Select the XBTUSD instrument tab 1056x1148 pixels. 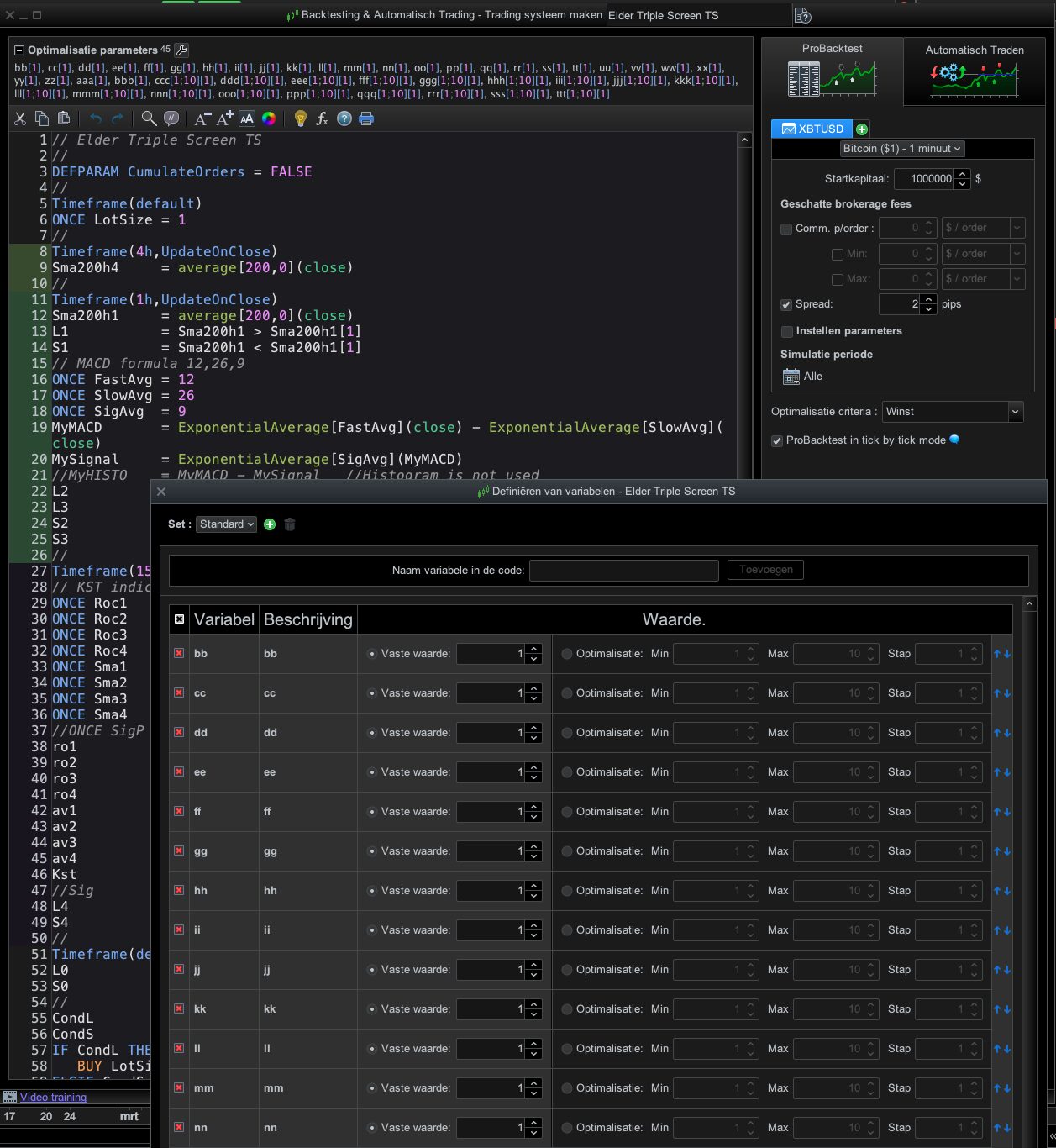tap(812, 129)
